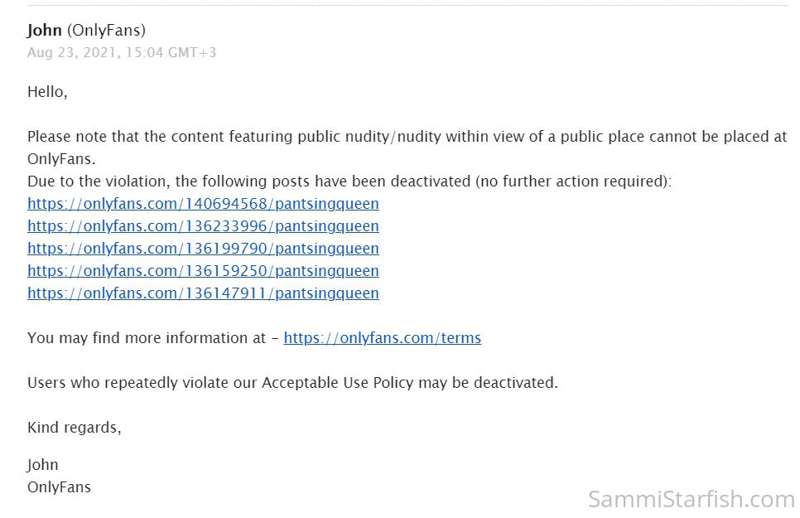This screenshot has height=518, width=800.
Task: Open the 136199790 pantsingqueen post link
Action: click(203, 248)
